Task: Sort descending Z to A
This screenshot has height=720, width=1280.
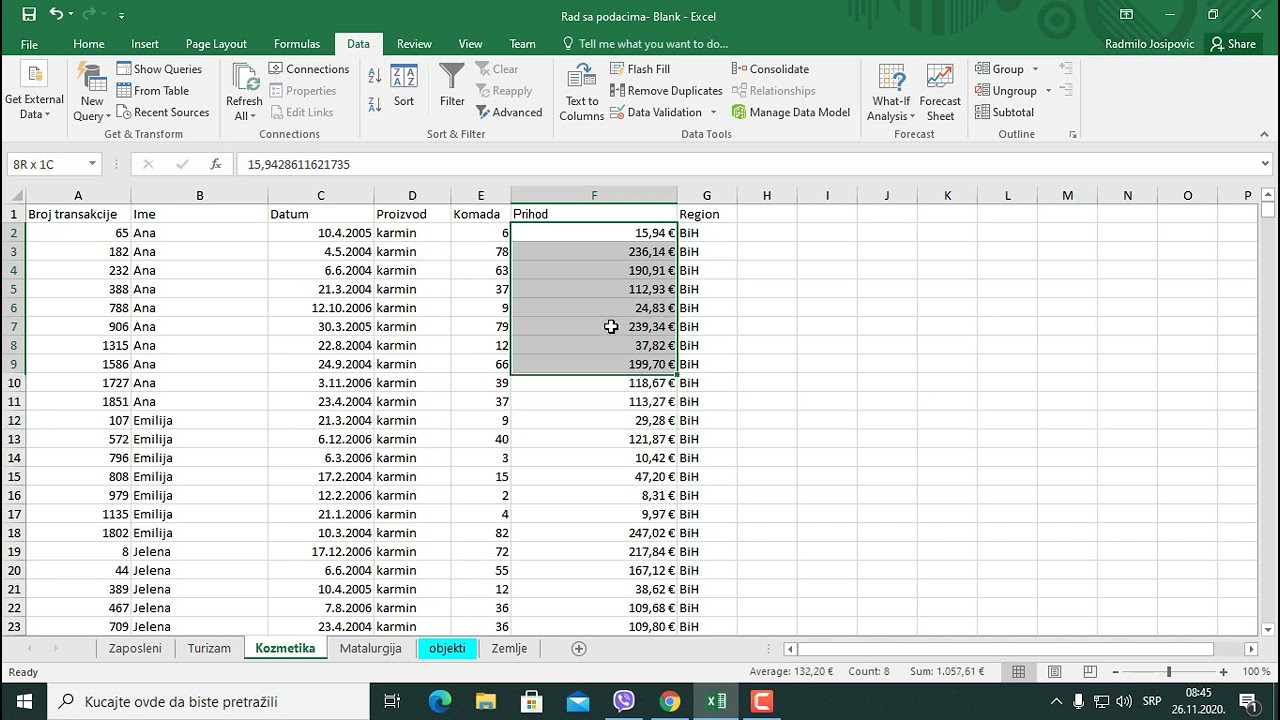Action: click(375, 103)
